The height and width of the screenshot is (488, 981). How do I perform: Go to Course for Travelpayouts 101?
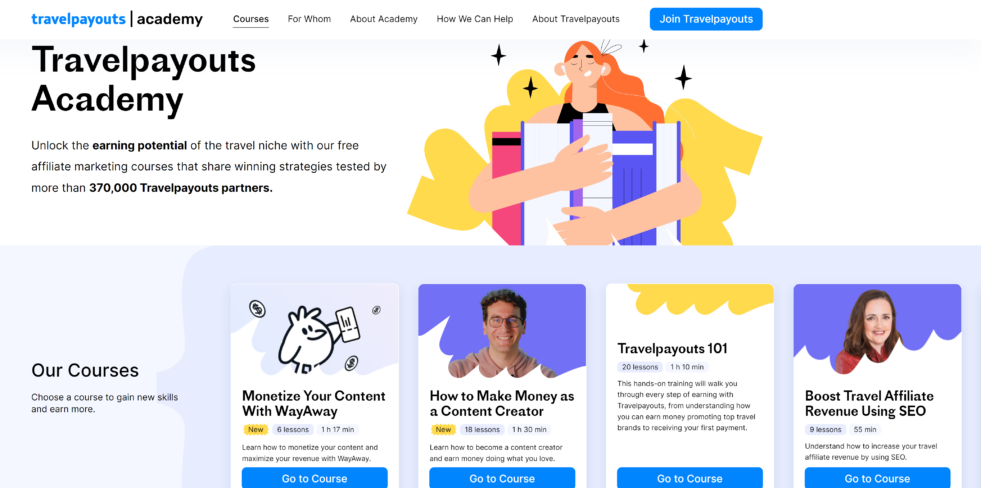(x=690, y=478)
